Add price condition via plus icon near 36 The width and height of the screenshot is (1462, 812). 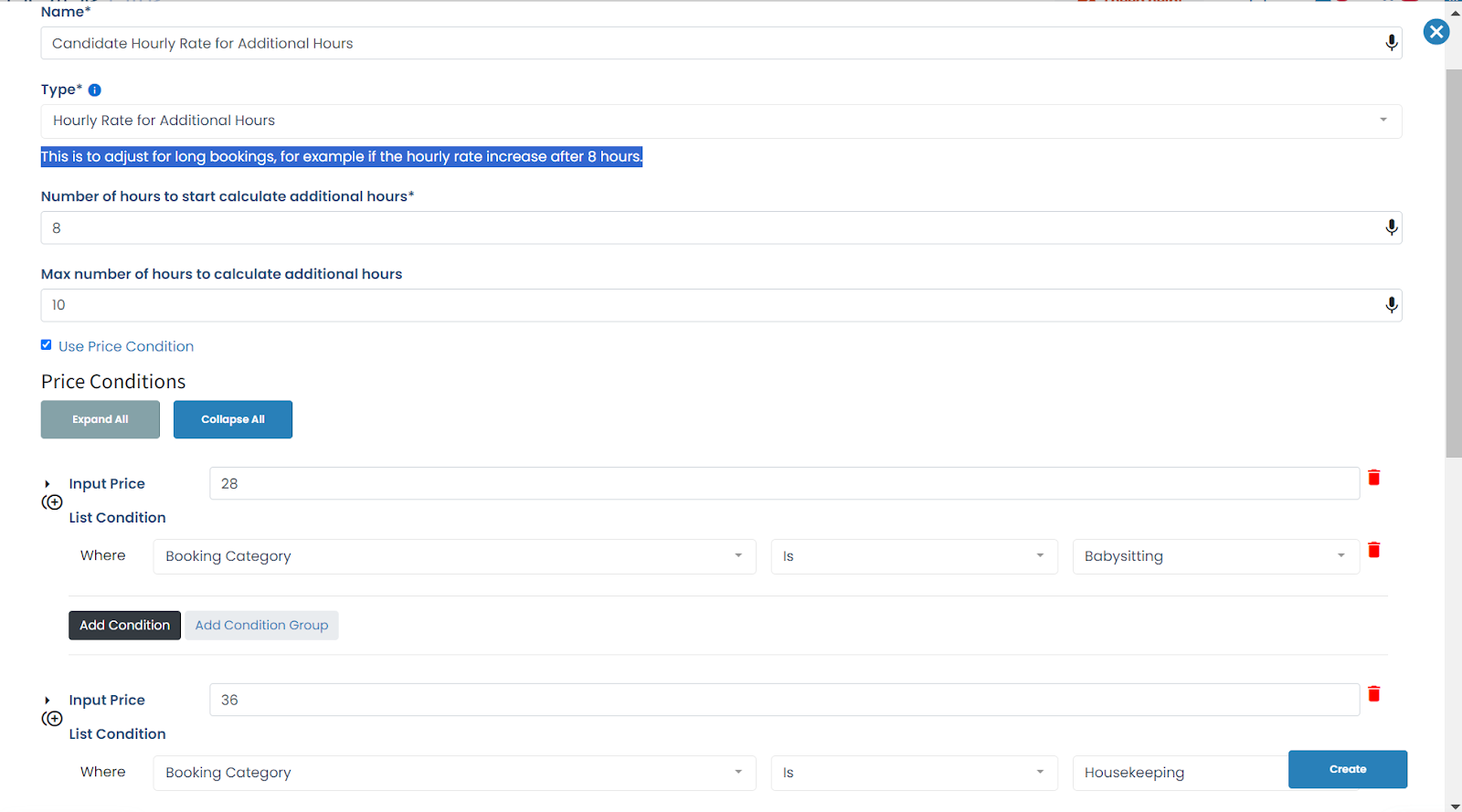(x=52, y=719)
